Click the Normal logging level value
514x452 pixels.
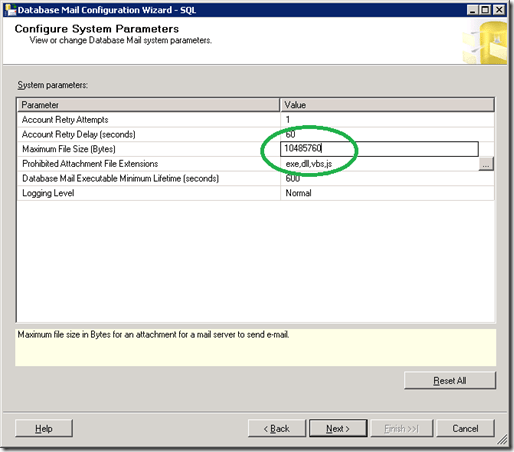click(x=298, y=193)
